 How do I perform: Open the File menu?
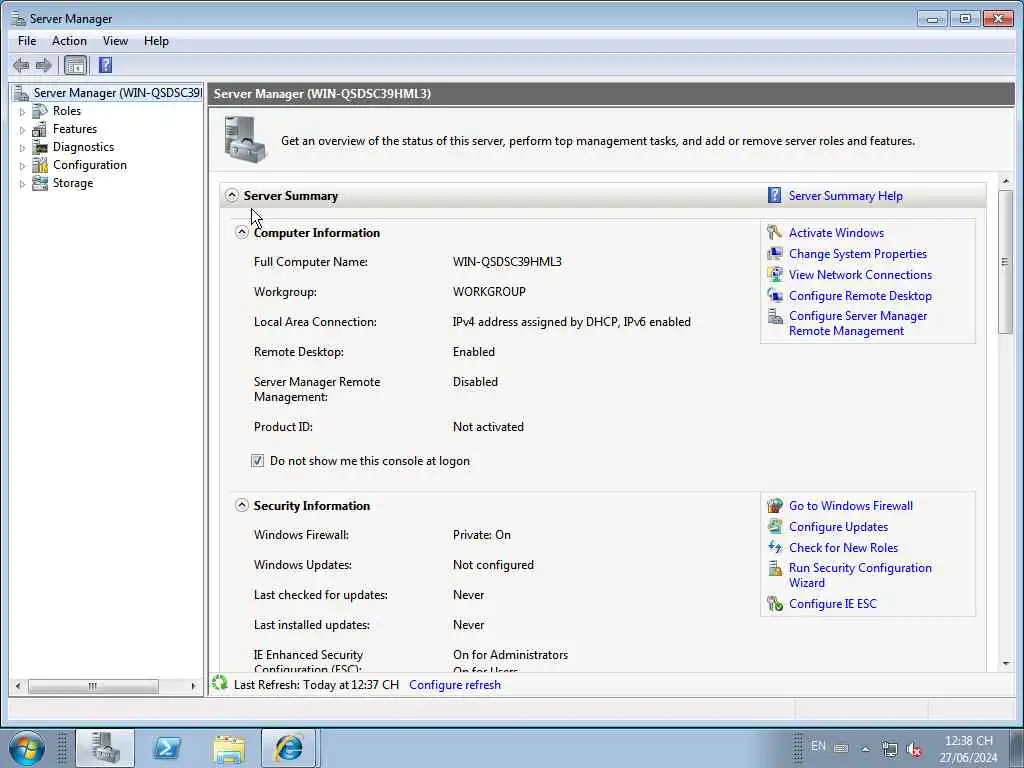pos(27,40)
